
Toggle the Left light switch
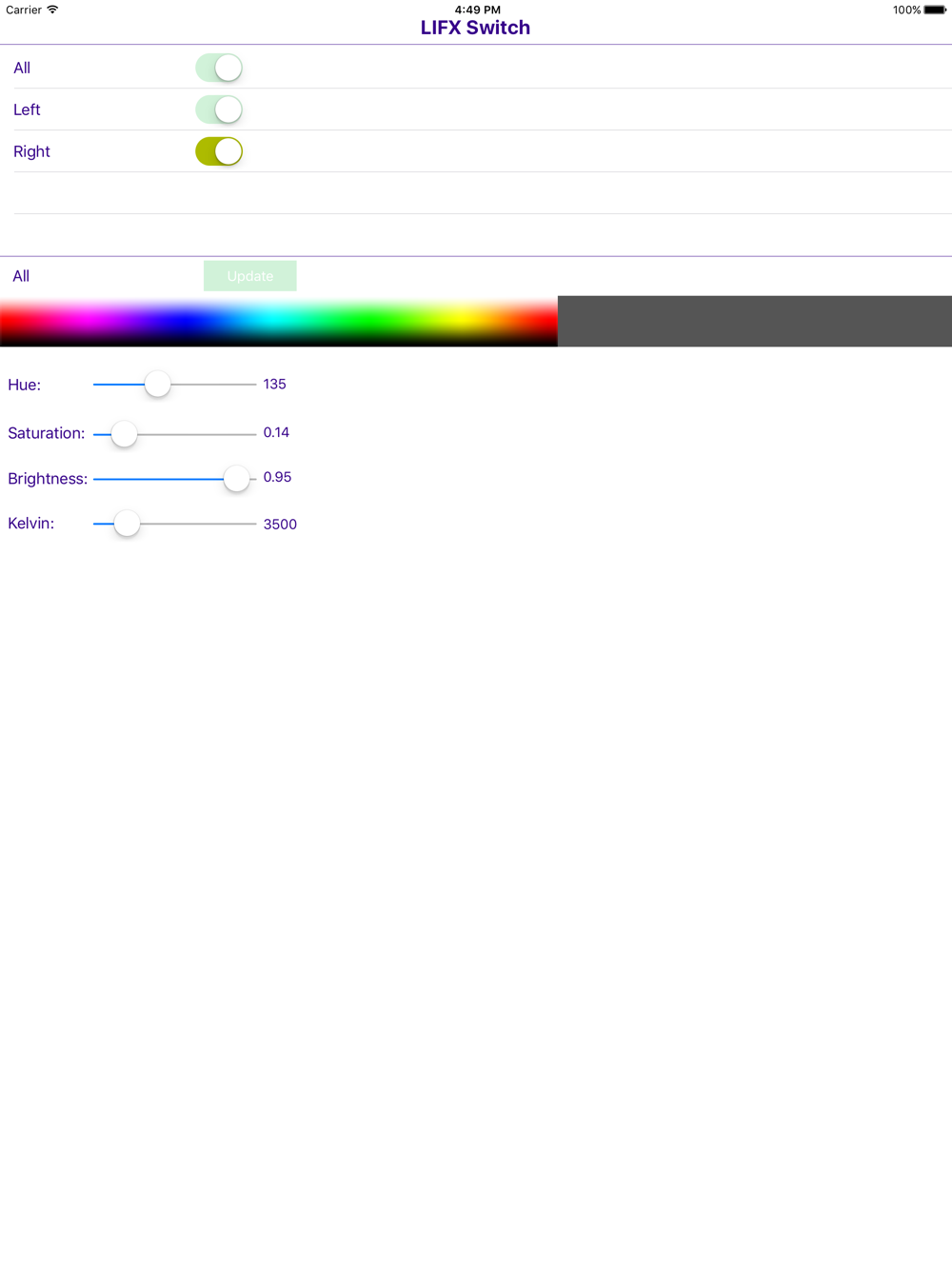[219, 109]
